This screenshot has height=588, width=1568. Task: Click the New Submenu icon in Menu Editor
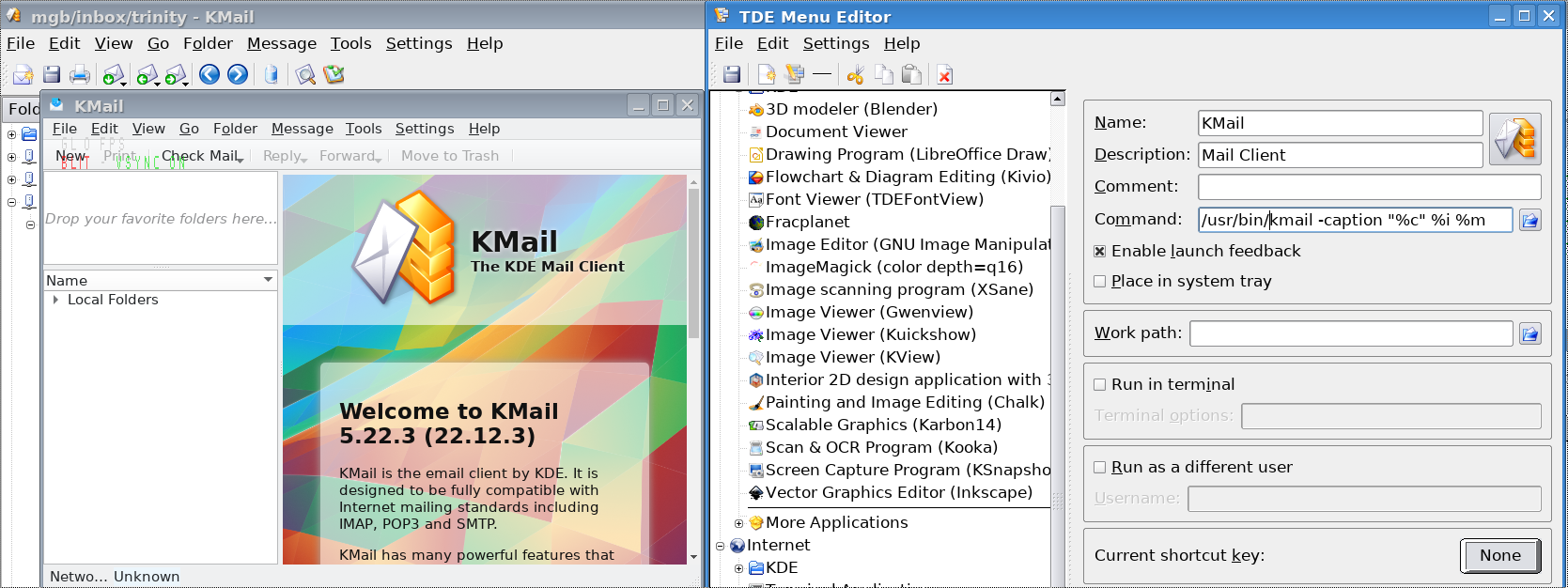click(x=795, y=73)
